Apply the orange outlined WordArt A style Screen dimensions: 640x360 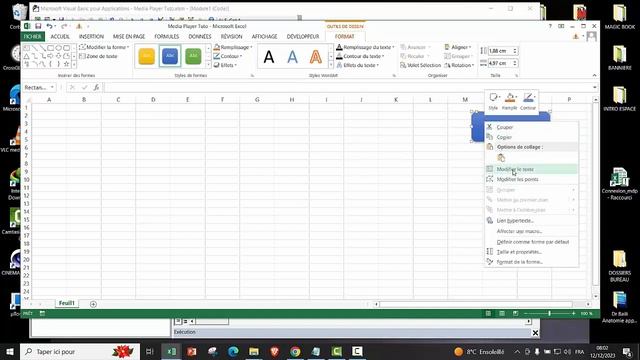316,57
